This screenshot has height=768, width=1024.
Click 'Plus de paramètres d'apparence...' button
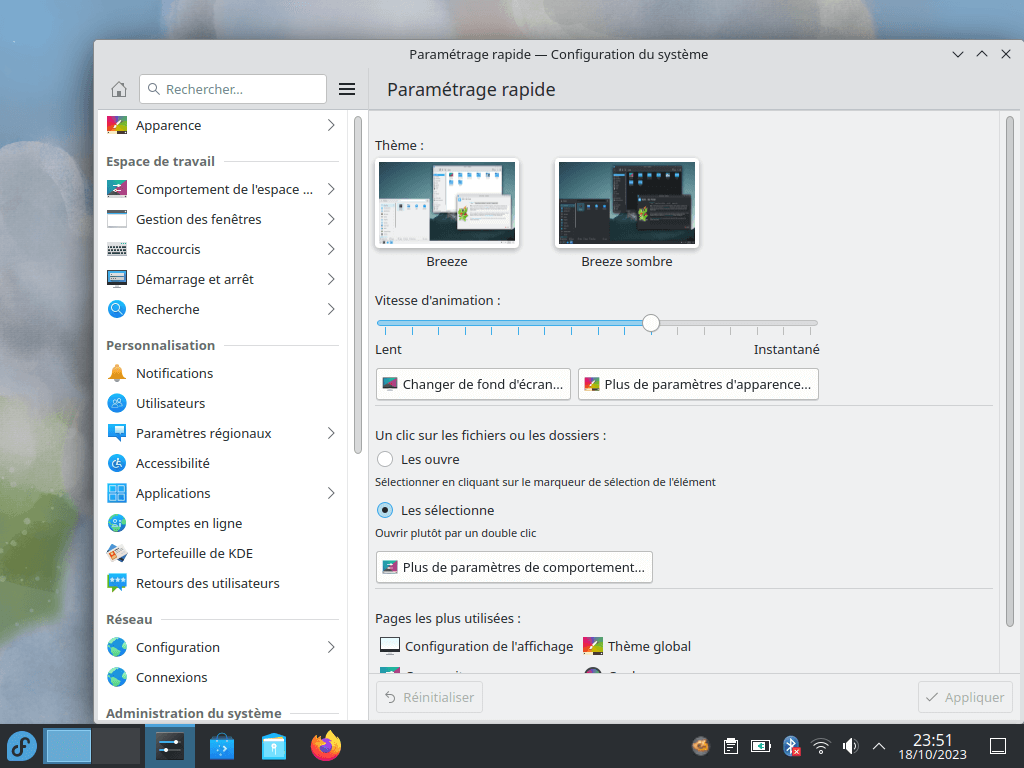[698, 385]
